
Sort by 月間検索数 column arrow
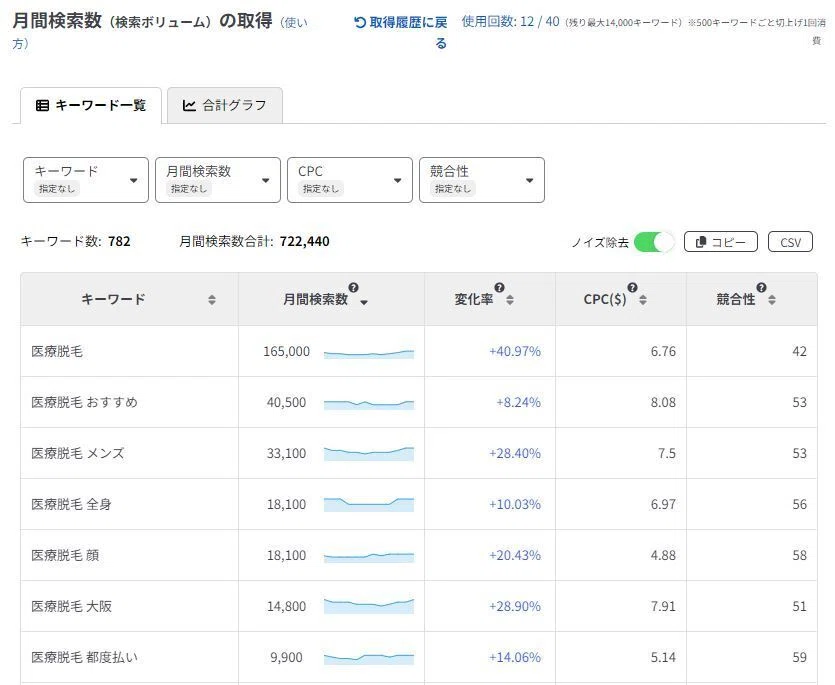(364, 303)
